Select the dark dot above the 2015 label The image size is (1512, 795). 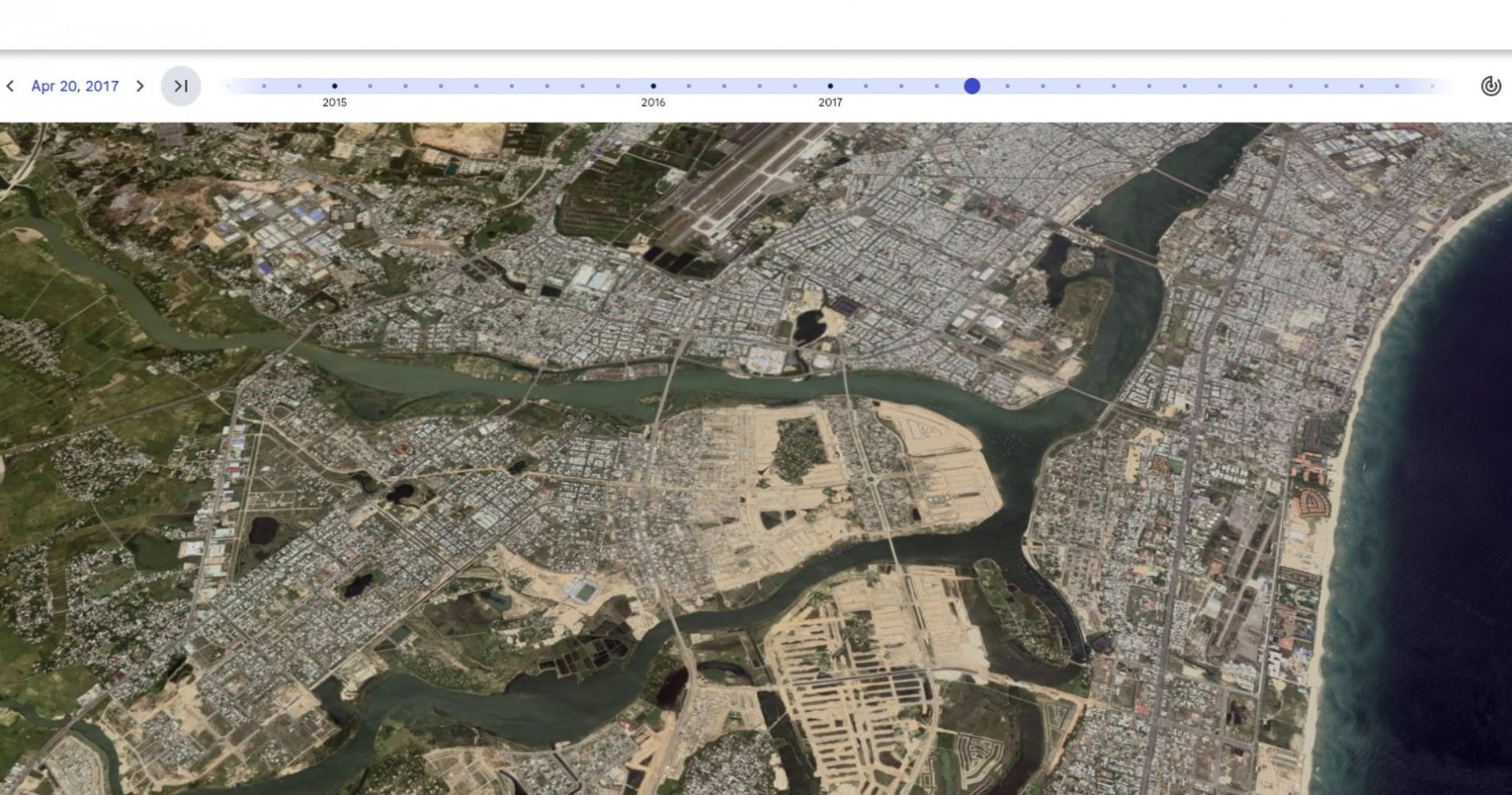pyautogui.click(x=334, y=86)
